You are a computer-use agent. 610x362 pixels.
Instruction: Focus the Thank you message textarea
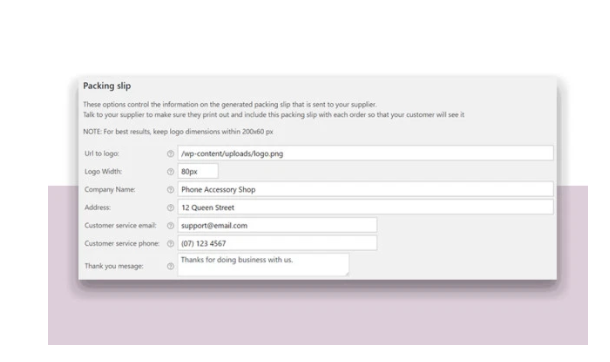coord(263,264)
